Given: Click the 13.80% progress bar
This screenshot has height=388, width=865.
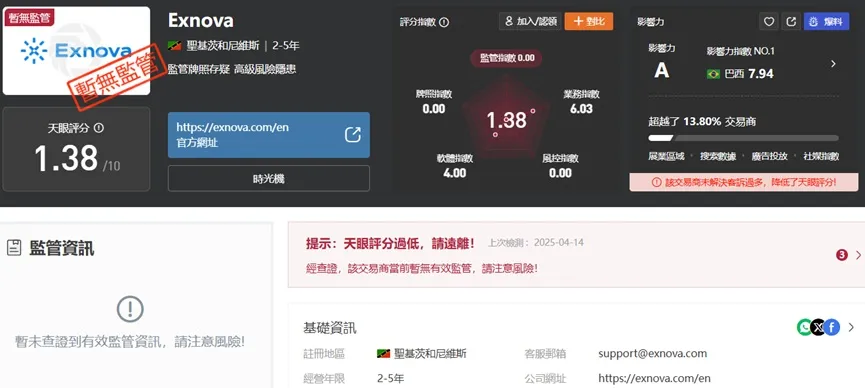Looking at the screenshot, I should tap(743, 138).
